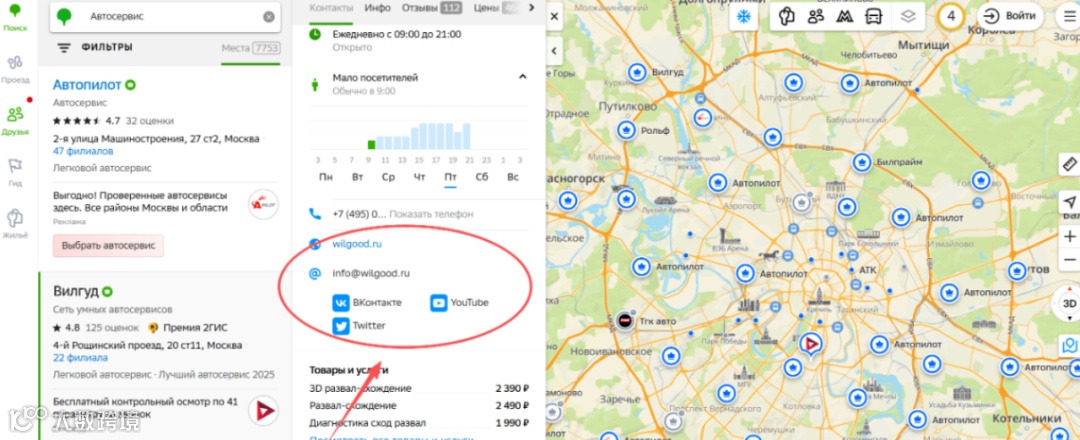Zoom in the map with plus
The image size is (1080, 440).
coord(1070,237)
